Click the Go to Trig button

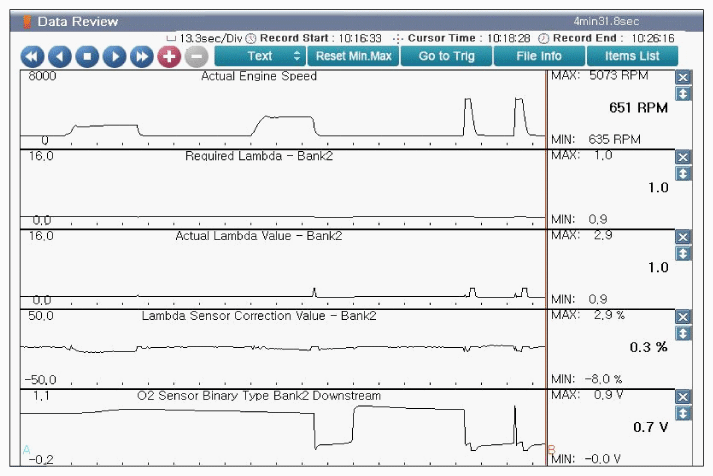point(446,56)
